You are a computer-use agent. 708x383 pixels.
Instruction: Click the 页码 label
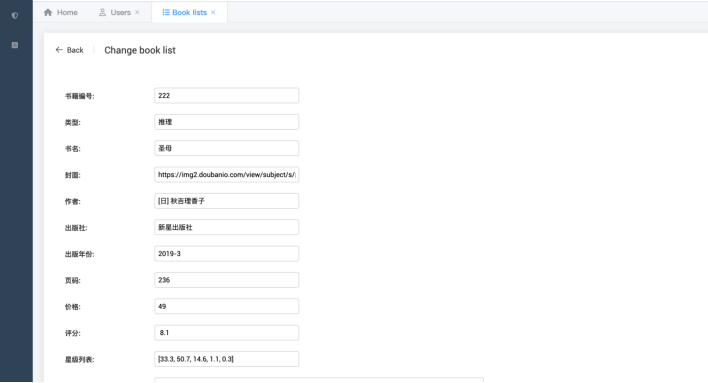pyautogui.click(x=73, y=280)
